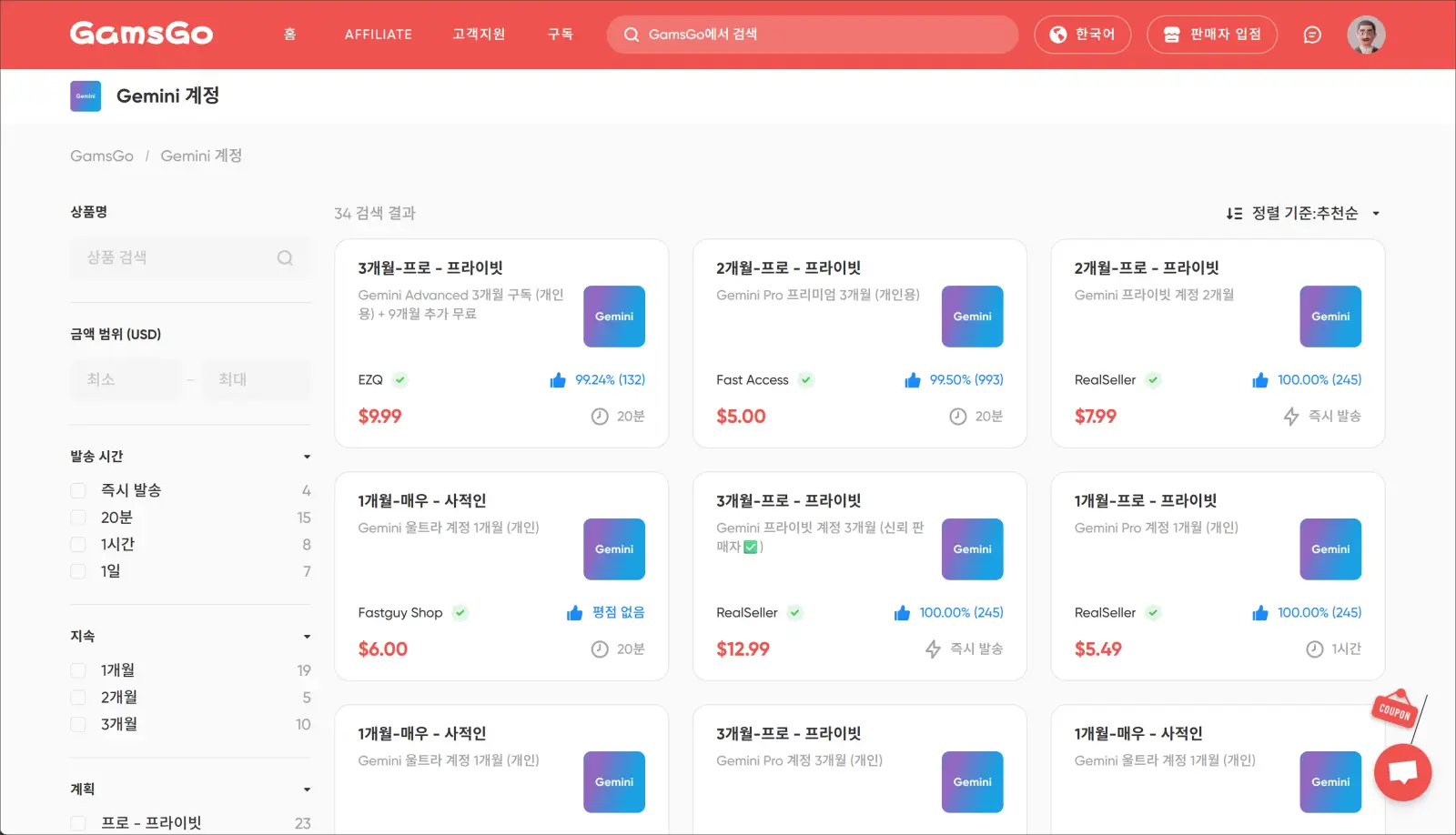
Task: Open the 정렬 기준:추천순 sort dropdown
Action: [1303, 213]
